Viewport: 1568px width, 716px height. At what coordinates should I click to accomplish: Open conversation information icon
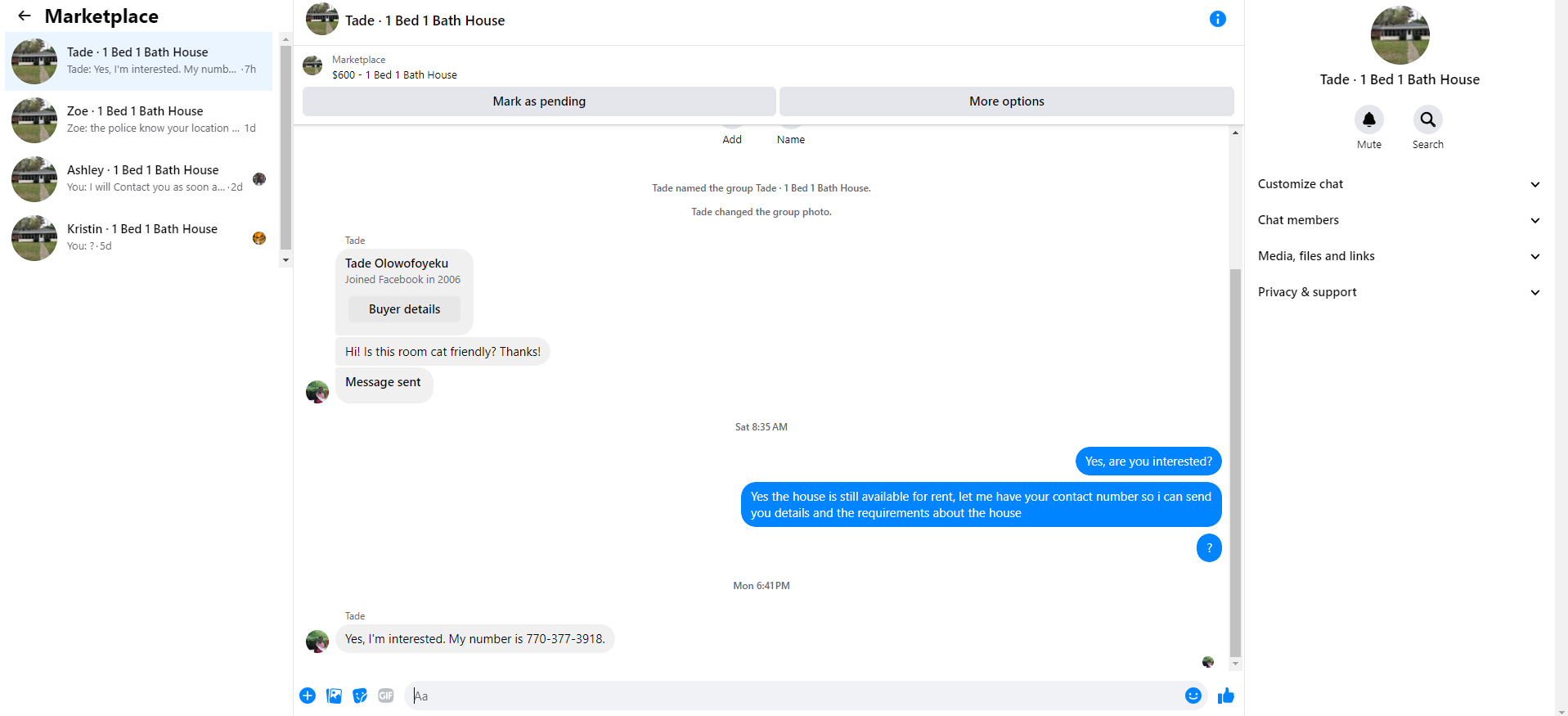point(1217,19)
